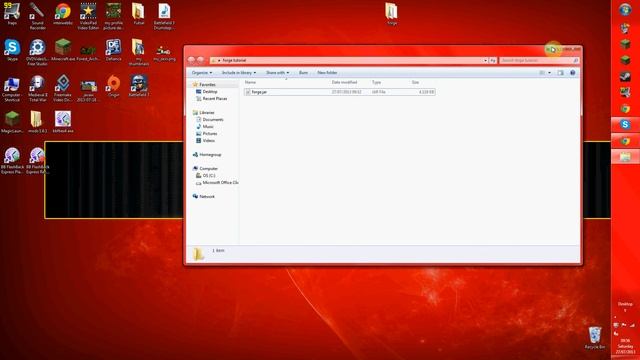Expand the Desktop toolbar chevron on the taskbar
The height and width of the screenshot is (360, 640).
point(625,311)
